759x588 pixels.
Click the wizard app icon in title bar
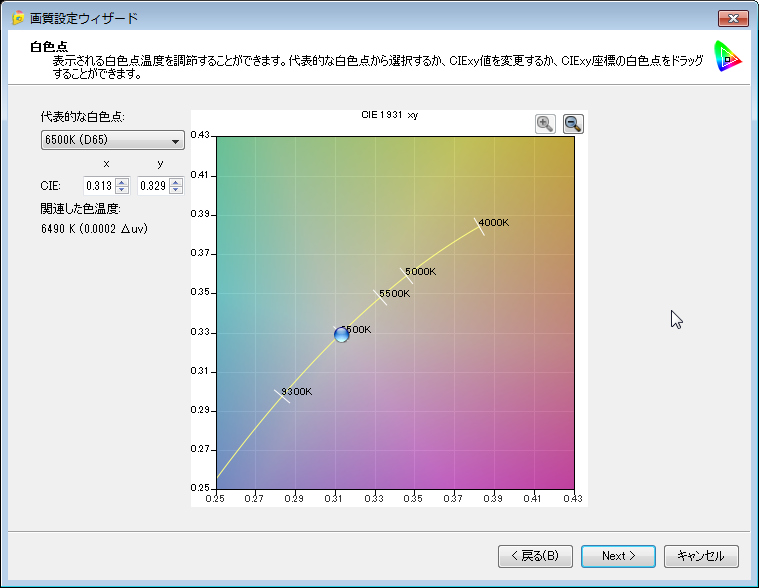coord(17,19)
